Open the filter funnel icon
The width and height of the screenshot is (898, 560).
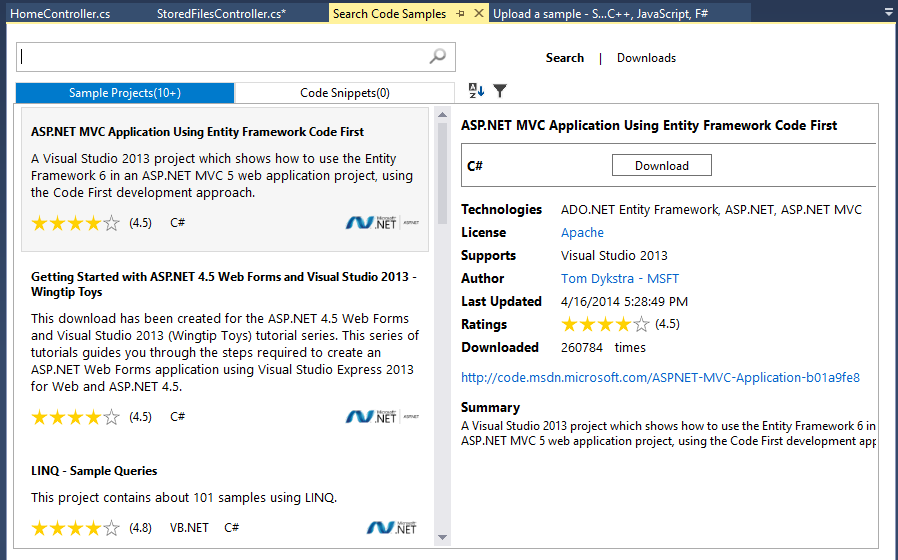pyautogui.click(x=500, y=90)
